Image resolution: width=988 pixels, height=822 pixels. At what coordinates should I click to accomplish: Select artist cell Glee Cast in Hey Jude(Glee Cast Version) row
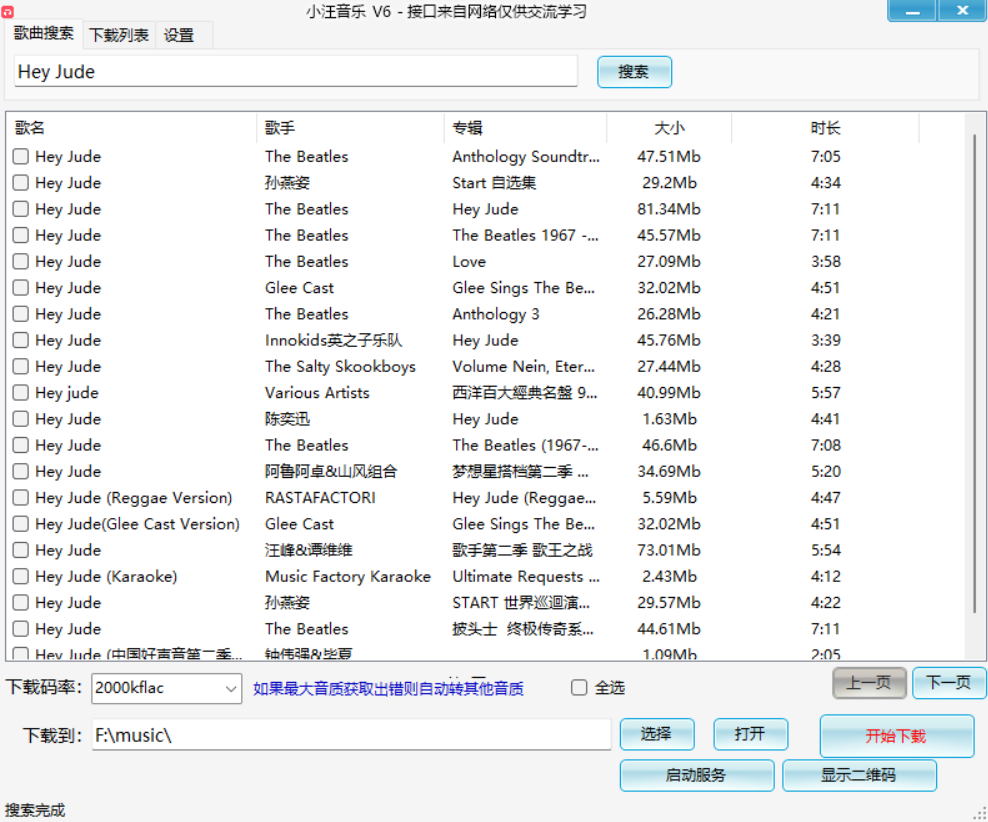[x=299, y=524]
